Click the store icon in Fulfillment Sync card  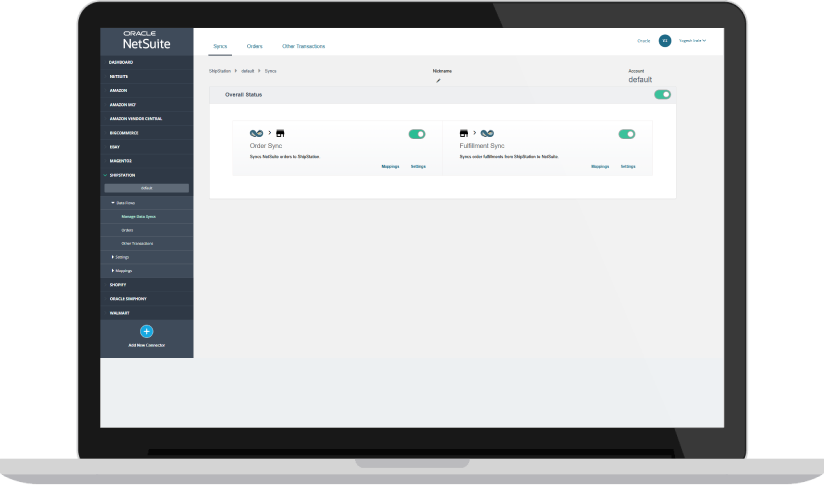[464, 133]
